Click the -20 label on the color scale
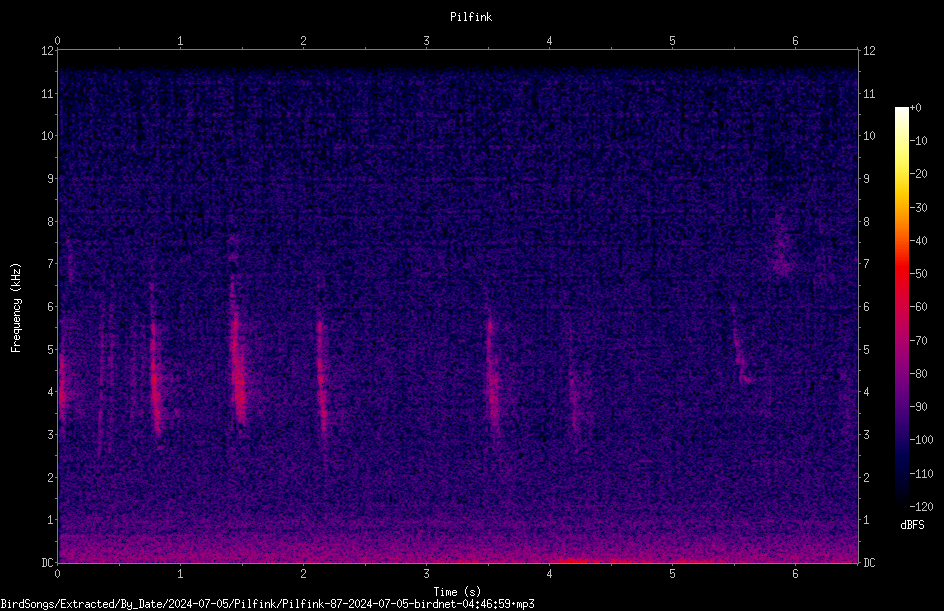 coord(918,174)
